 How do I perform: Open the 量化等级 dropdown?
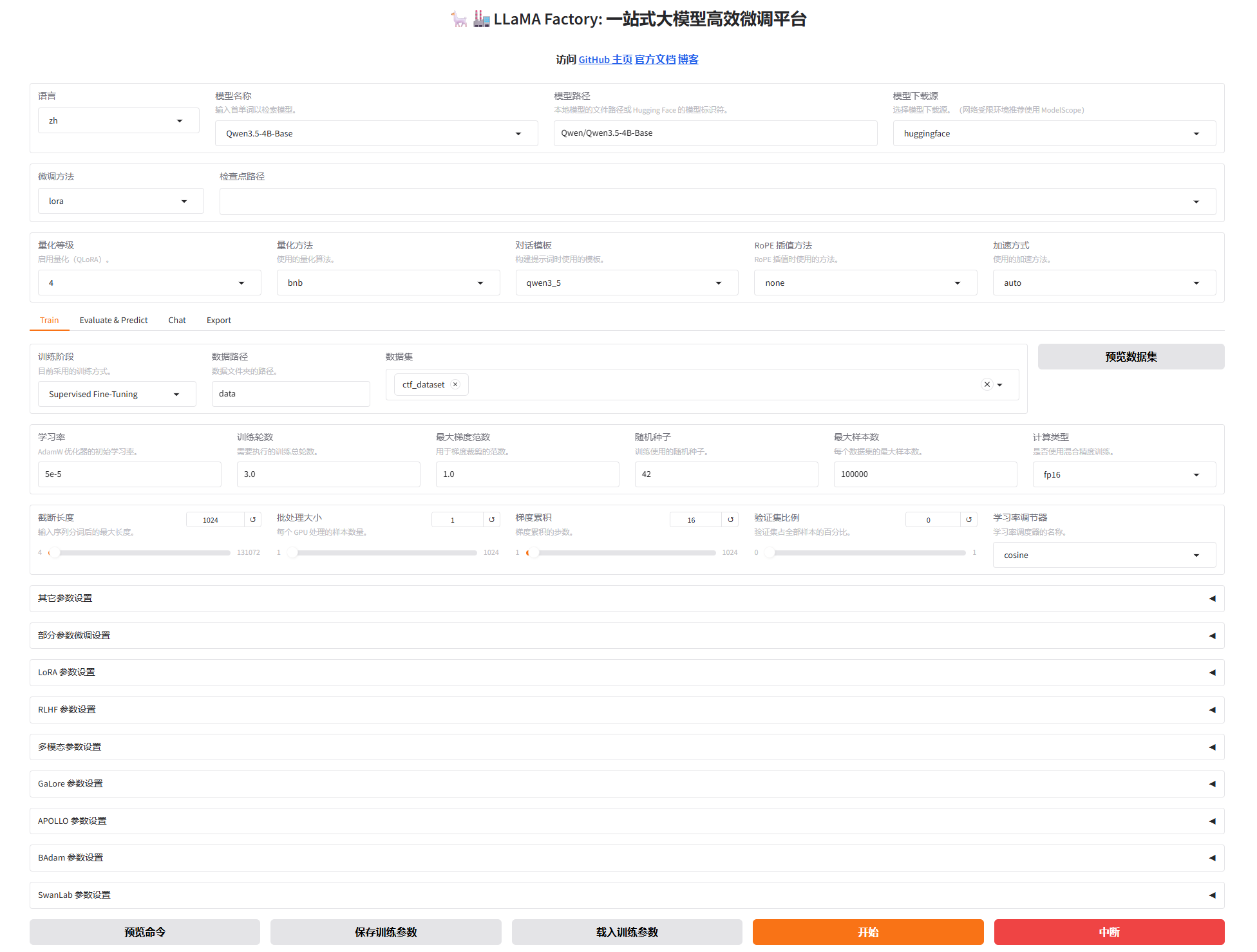(x=149, y=283)
